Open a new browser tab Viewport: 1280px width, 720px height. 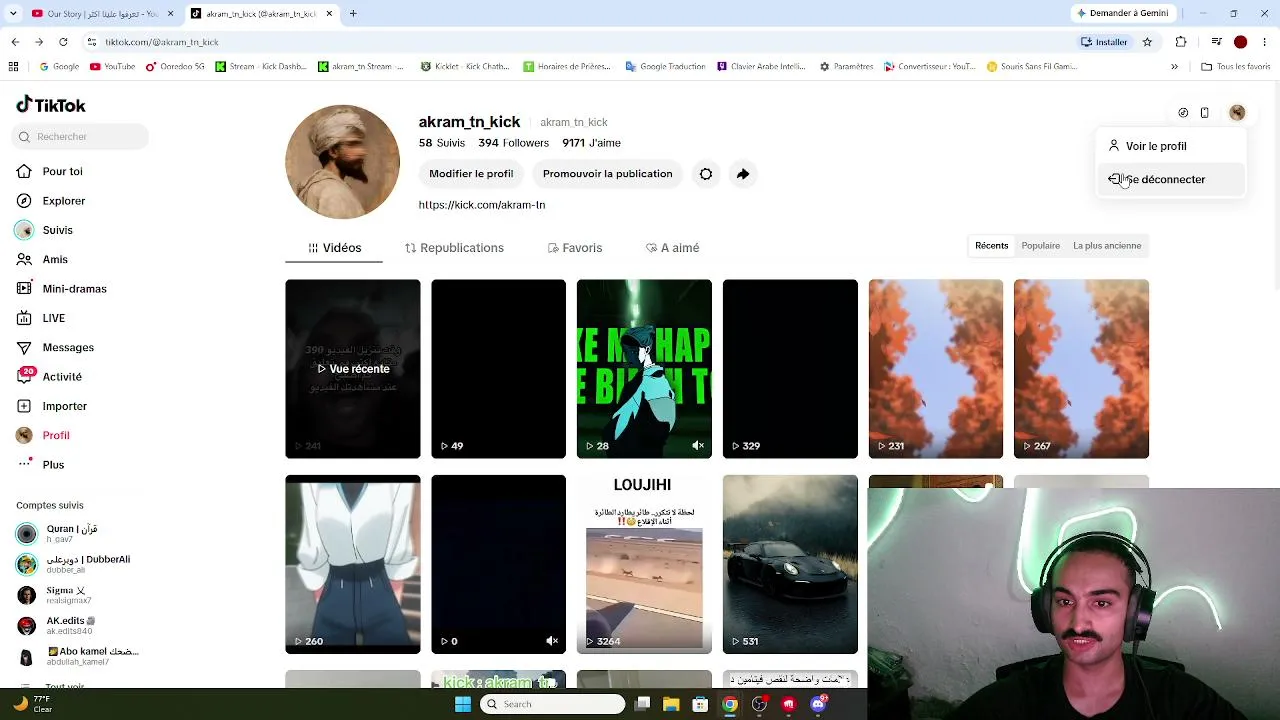click(x=353, y=14)
